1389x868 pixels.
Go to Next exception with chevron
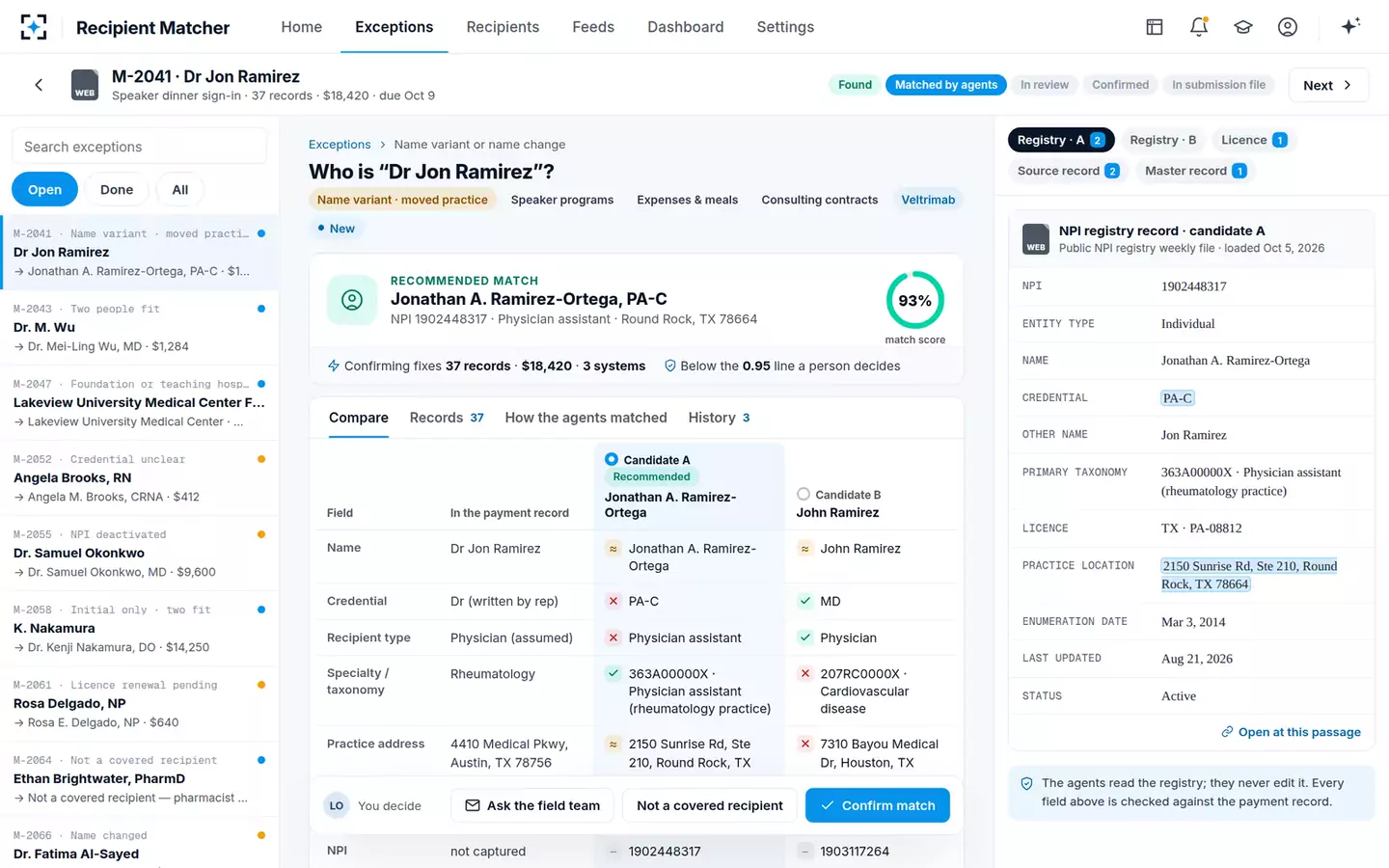point(1328,85)
